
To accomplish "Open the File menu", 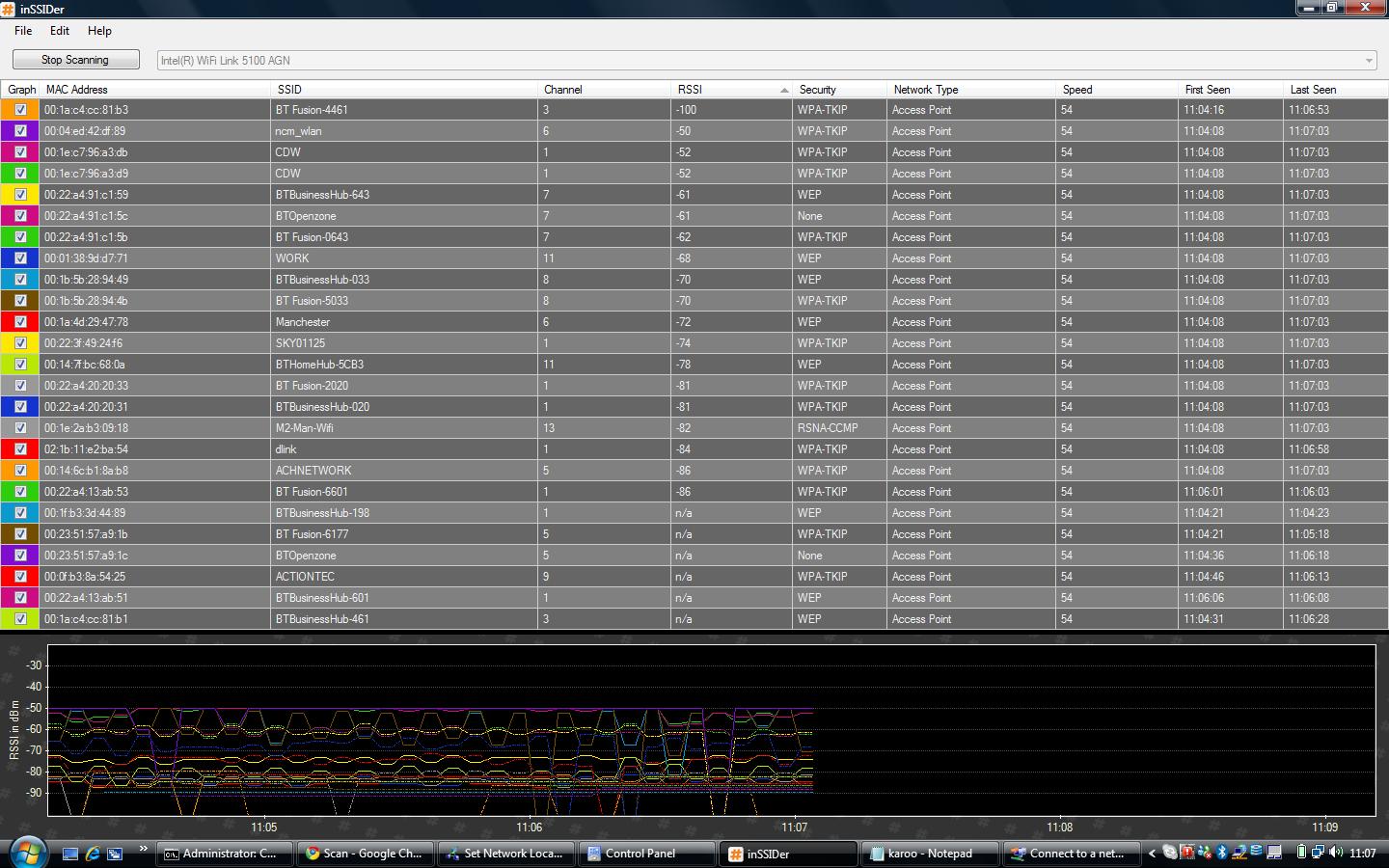I will [23, 31].
